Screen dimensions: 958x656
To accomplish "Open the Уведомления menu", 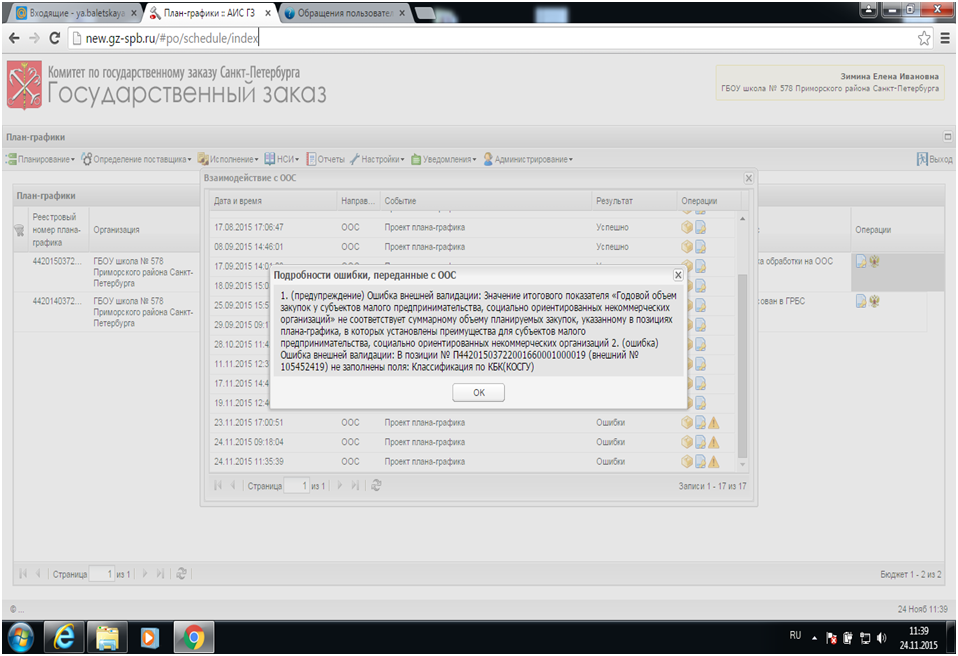I will click(x=444, y=159).
